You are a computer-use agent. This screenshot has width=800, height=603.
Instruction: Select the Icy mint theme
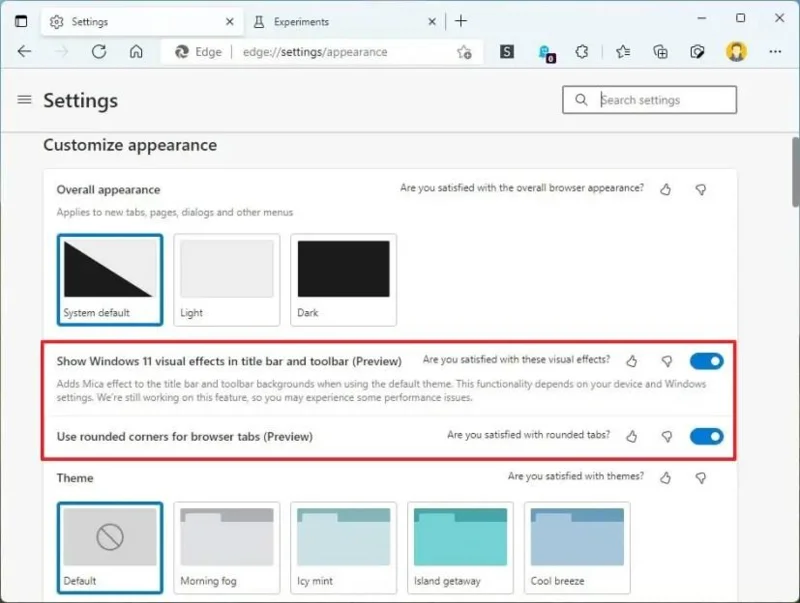pyautogui.click(x=343, y=548)
